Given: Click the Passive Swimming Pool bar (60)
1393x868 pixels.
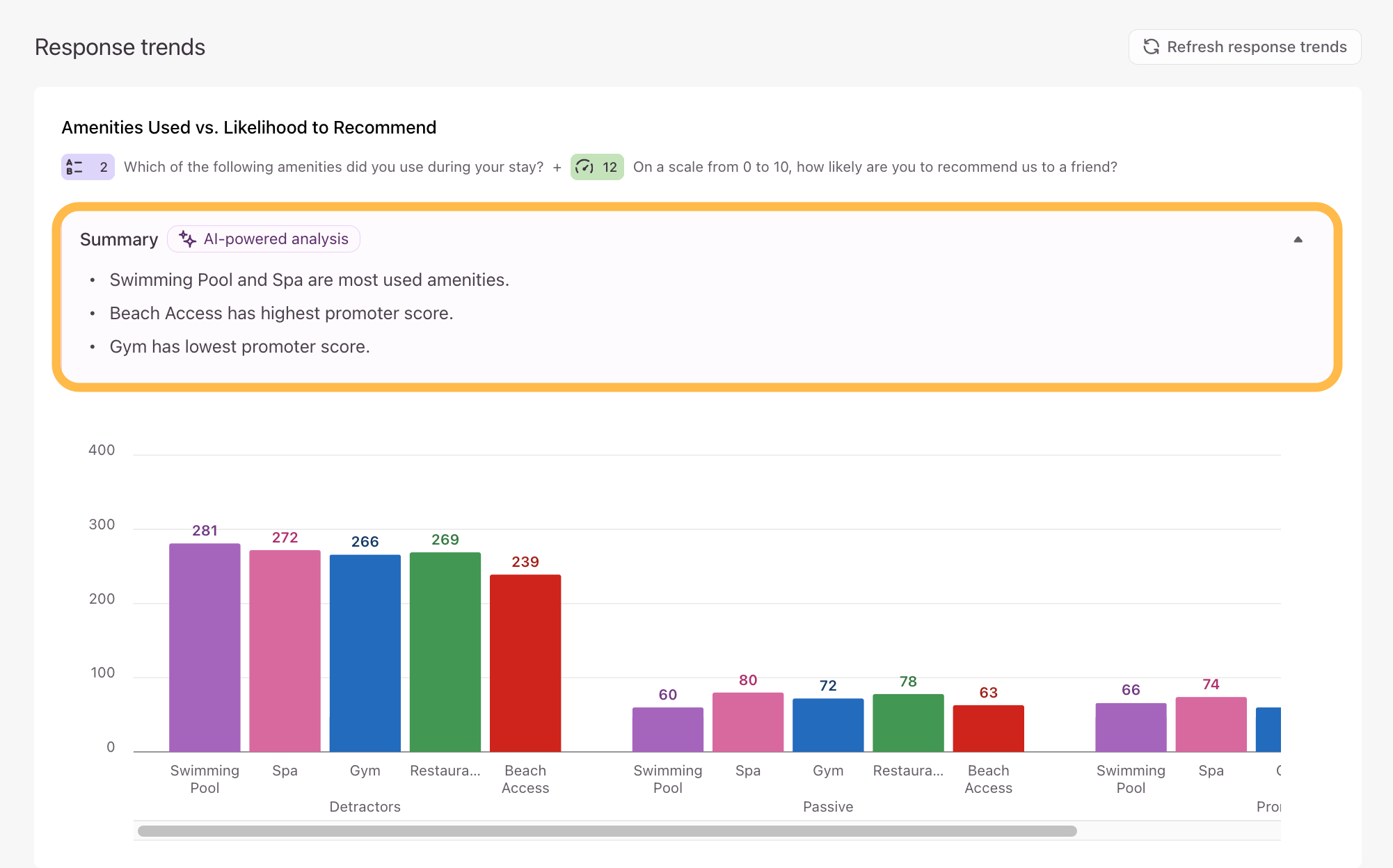Looking at the screenshot, I should click(x=667, y=730).
